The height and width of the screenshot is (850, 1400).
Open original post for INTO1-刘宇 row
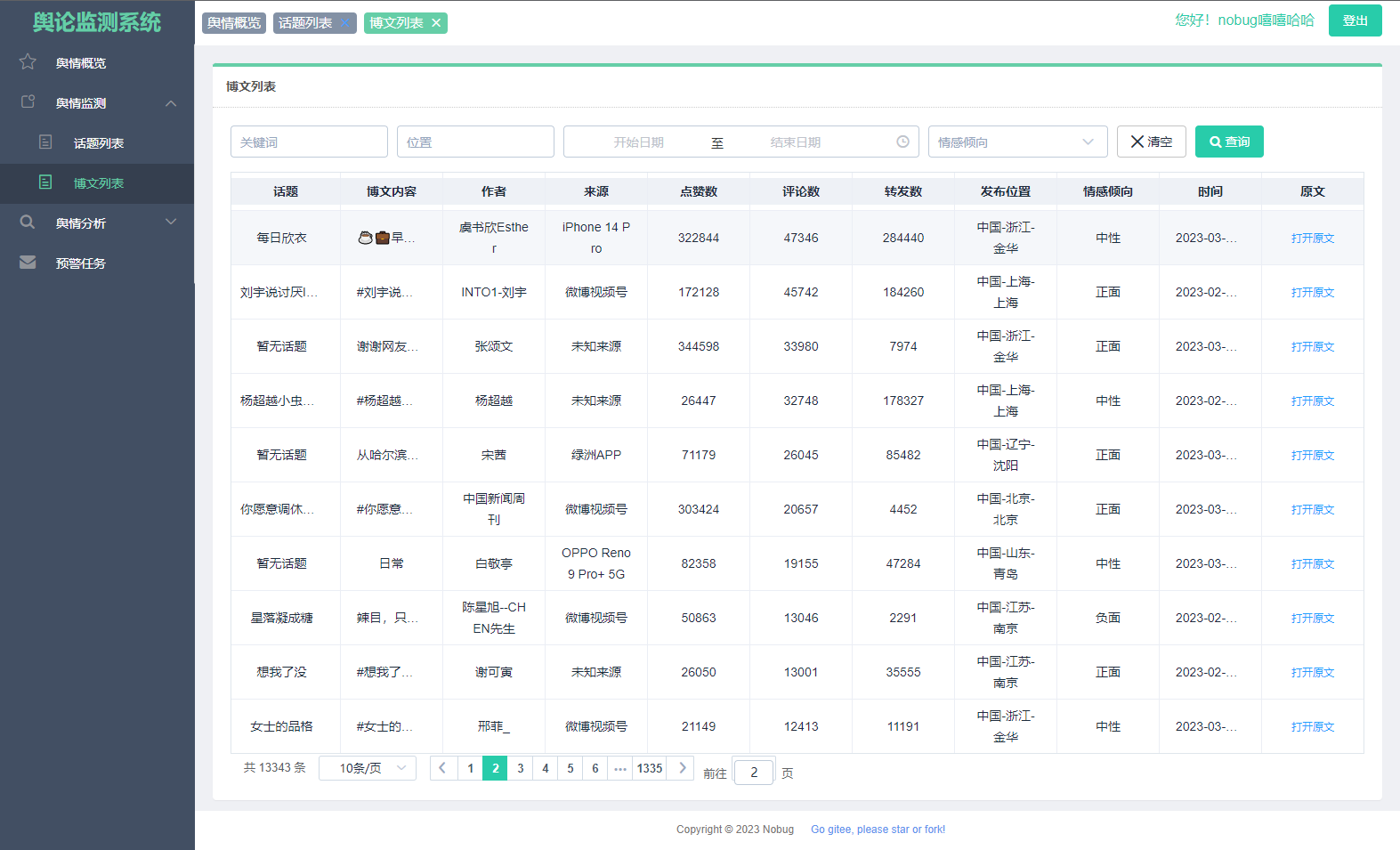tap(1313, 292)
